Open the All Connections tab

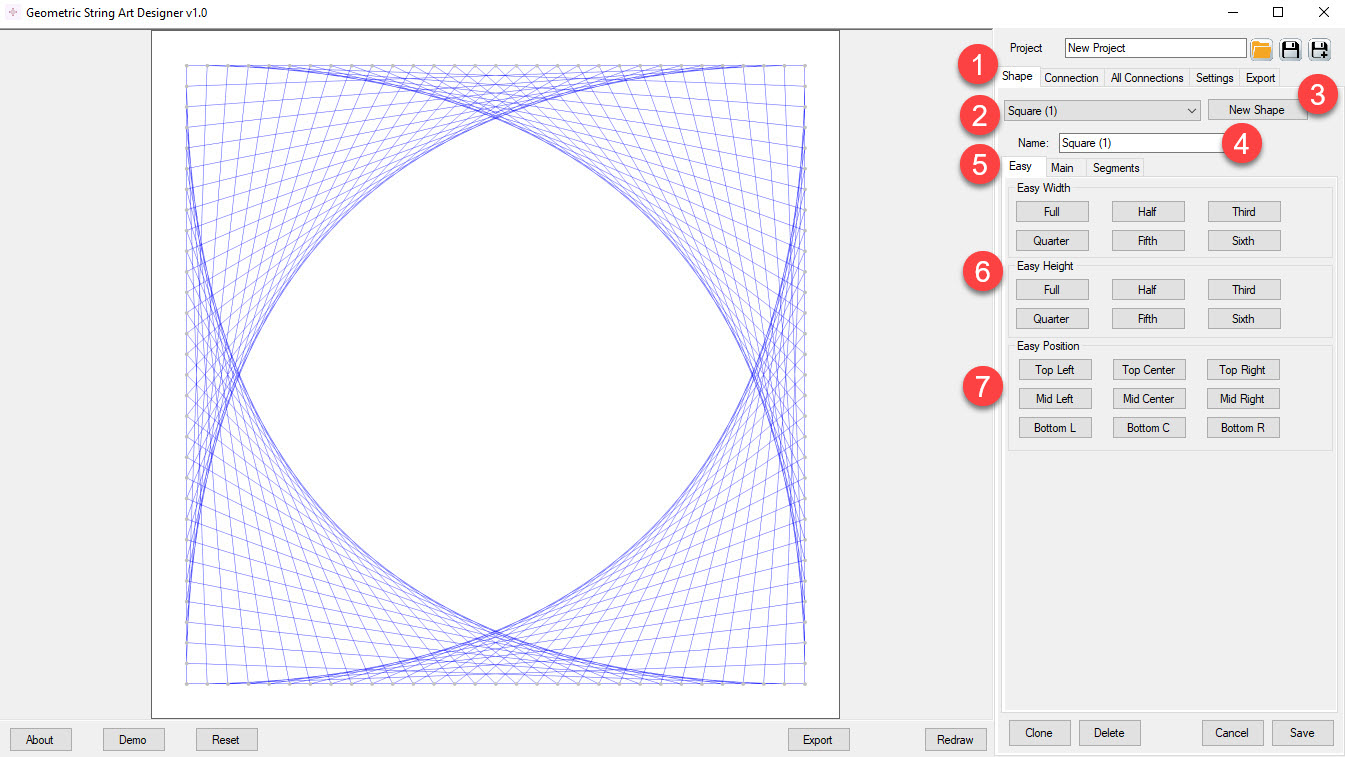click(1147, 78)
